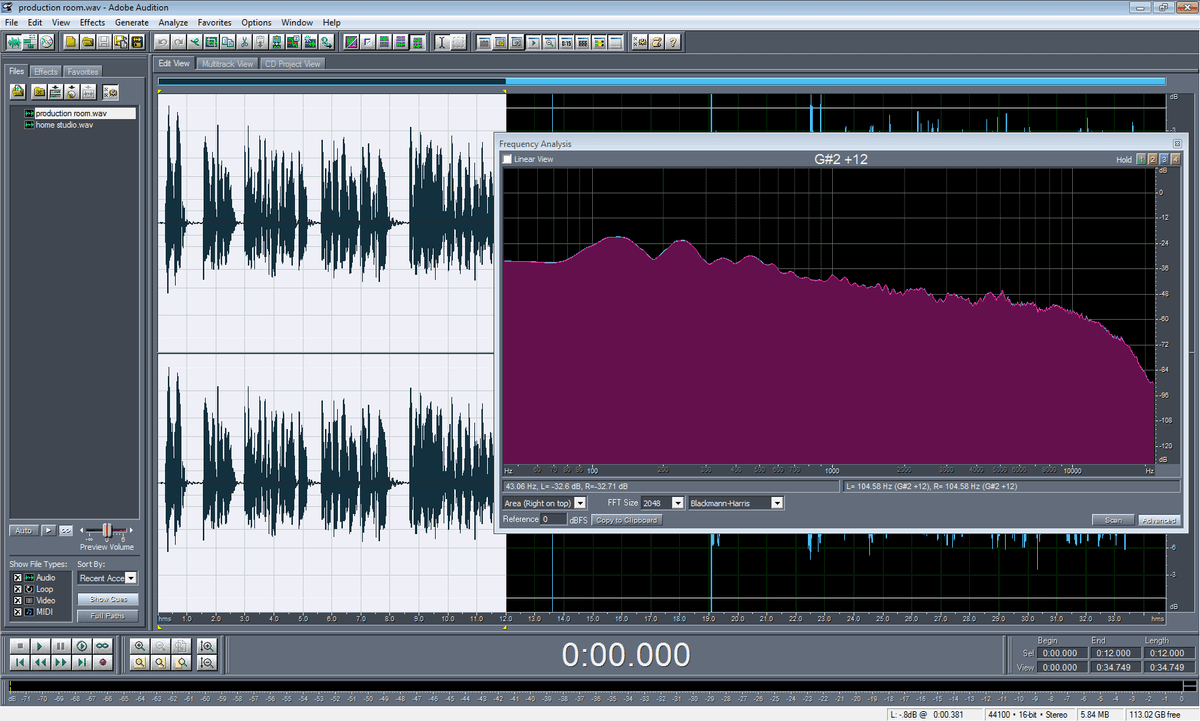Click the Open file toolbar icon

[x=87, y=42]
